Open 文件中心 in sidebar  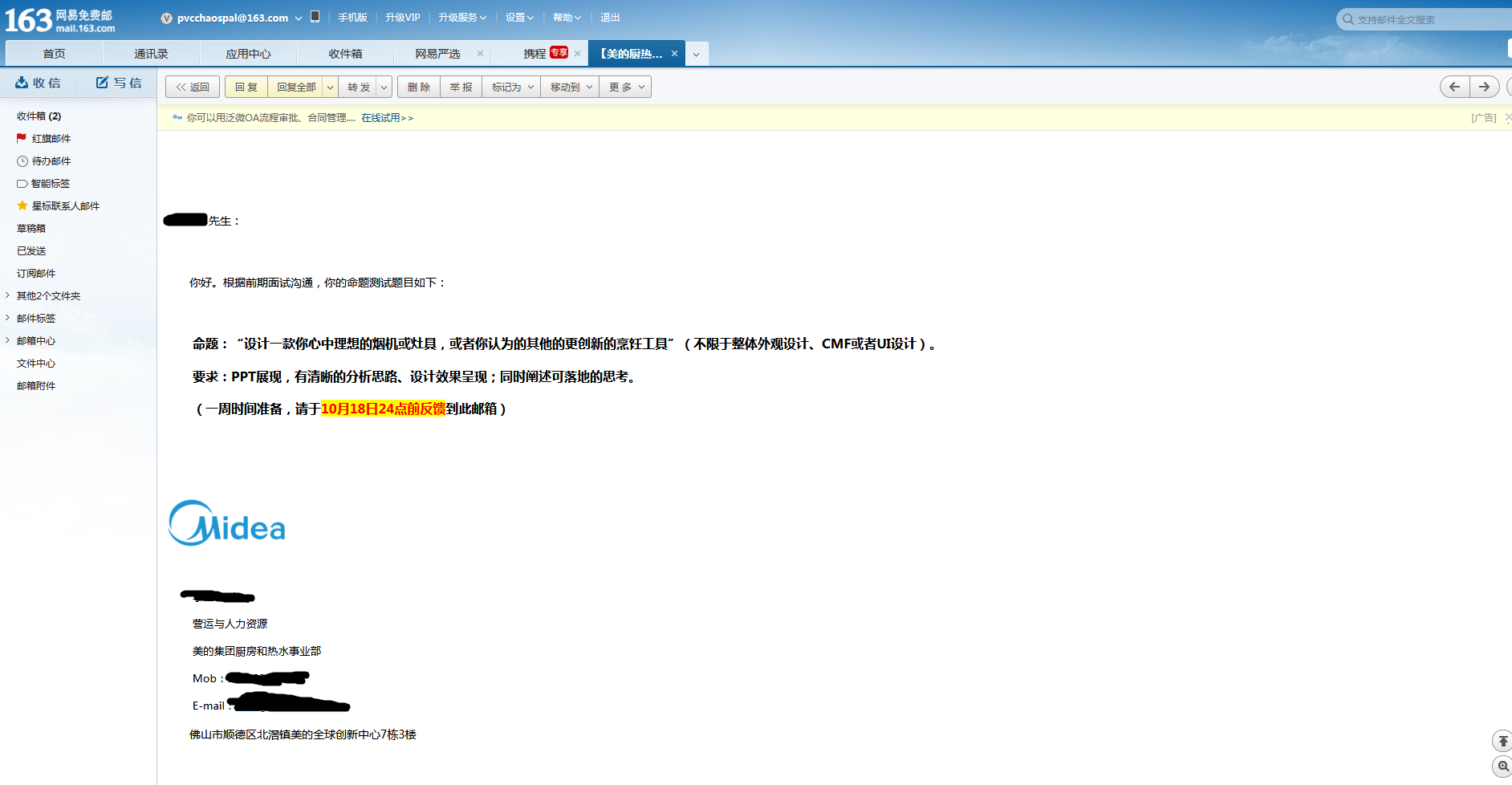(x=36, y=364)
